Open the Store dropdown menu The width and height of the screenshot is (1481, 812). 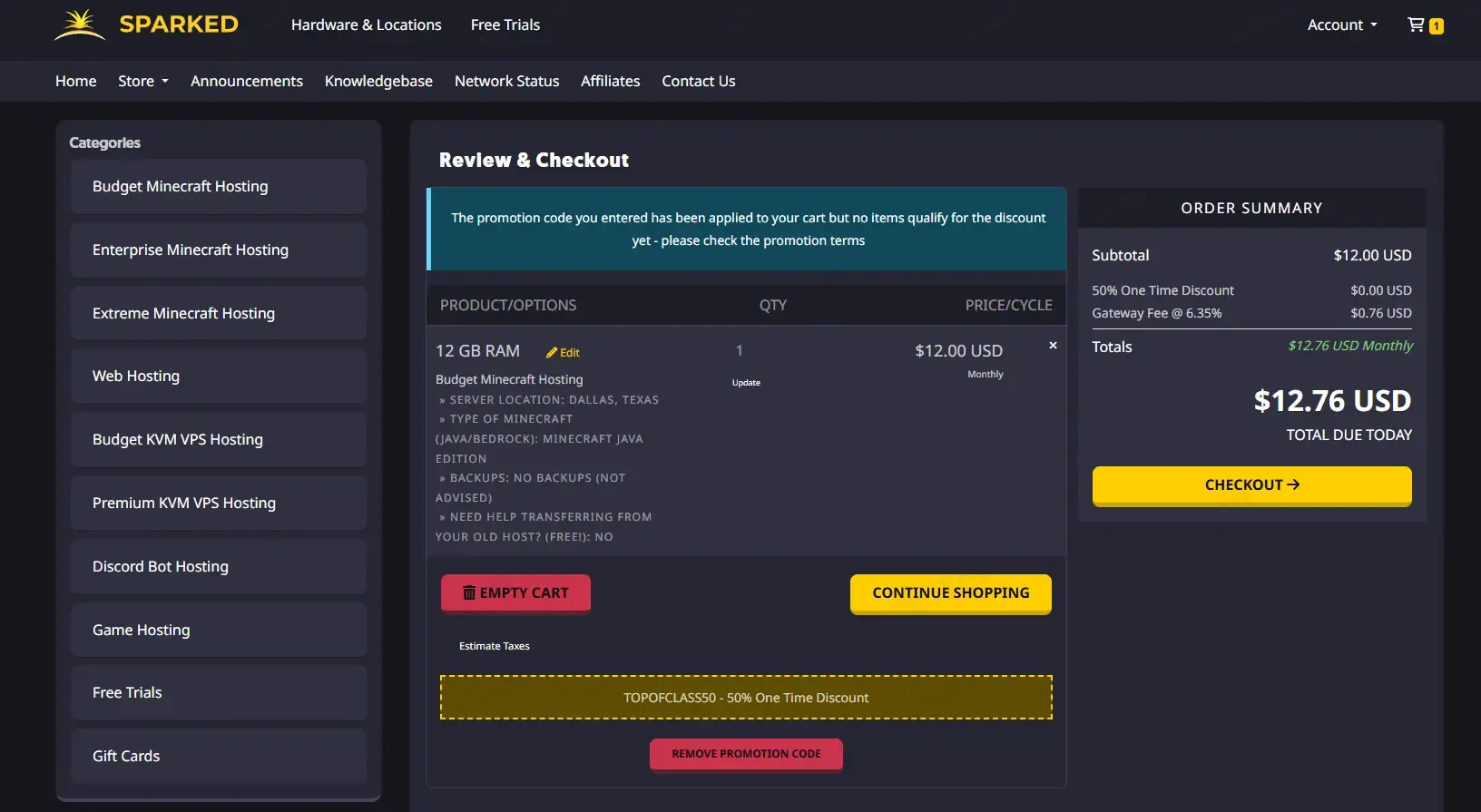143,81
